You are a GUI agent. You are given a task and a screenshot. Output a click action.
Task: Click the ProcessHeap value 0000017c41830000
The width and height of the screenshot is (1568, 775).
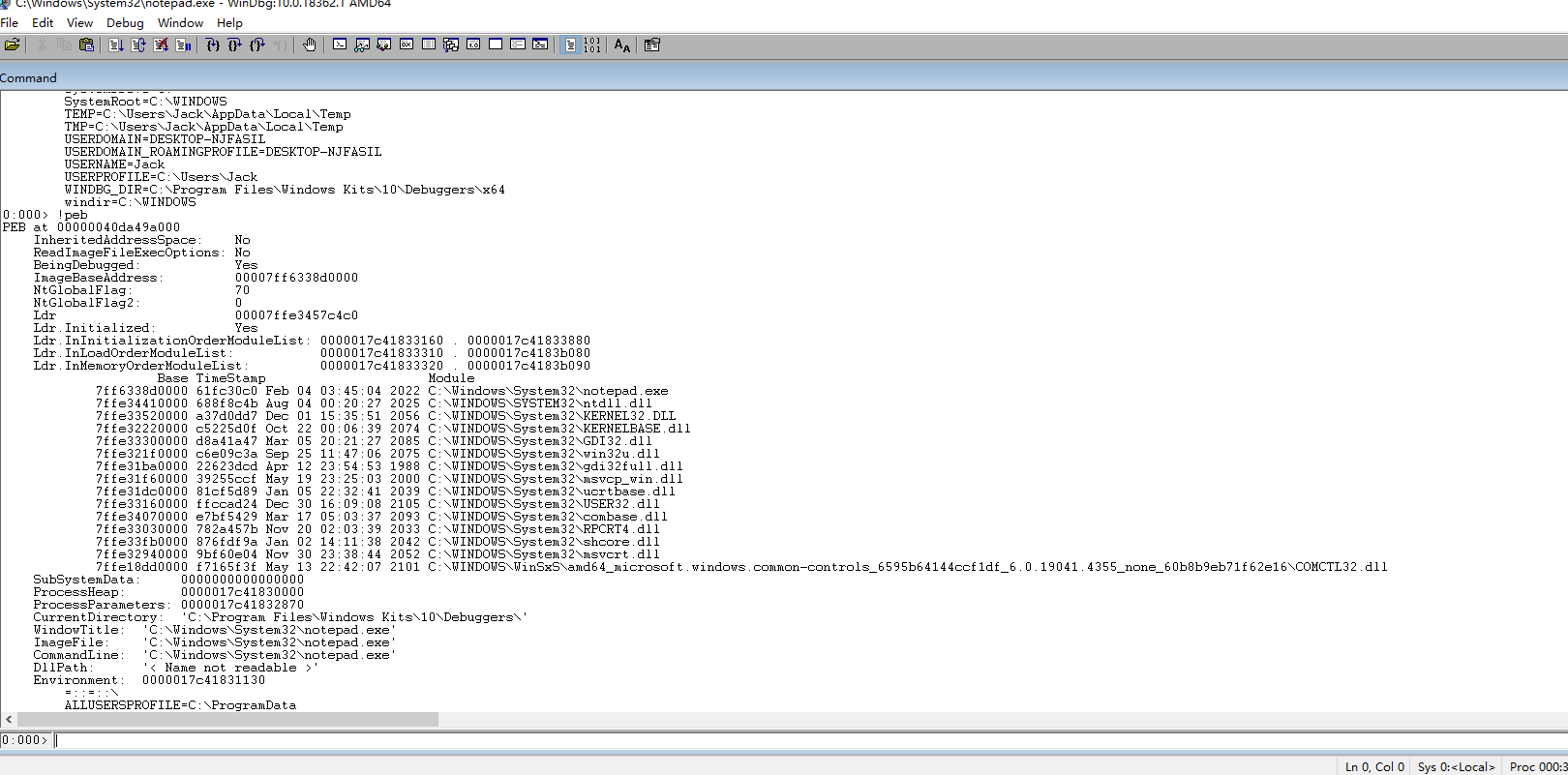point(242,592)
